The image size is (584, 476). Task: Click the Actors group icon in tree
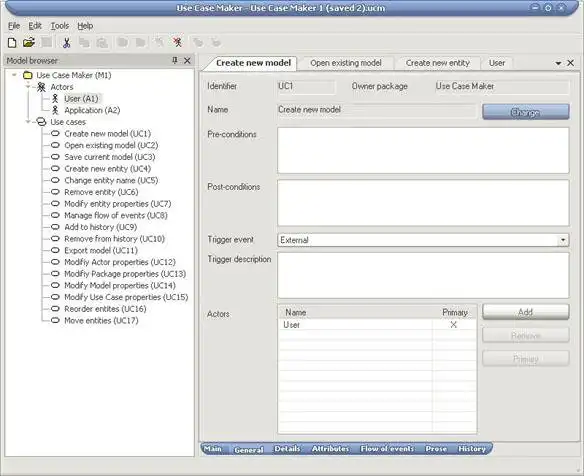pos(41,87)
